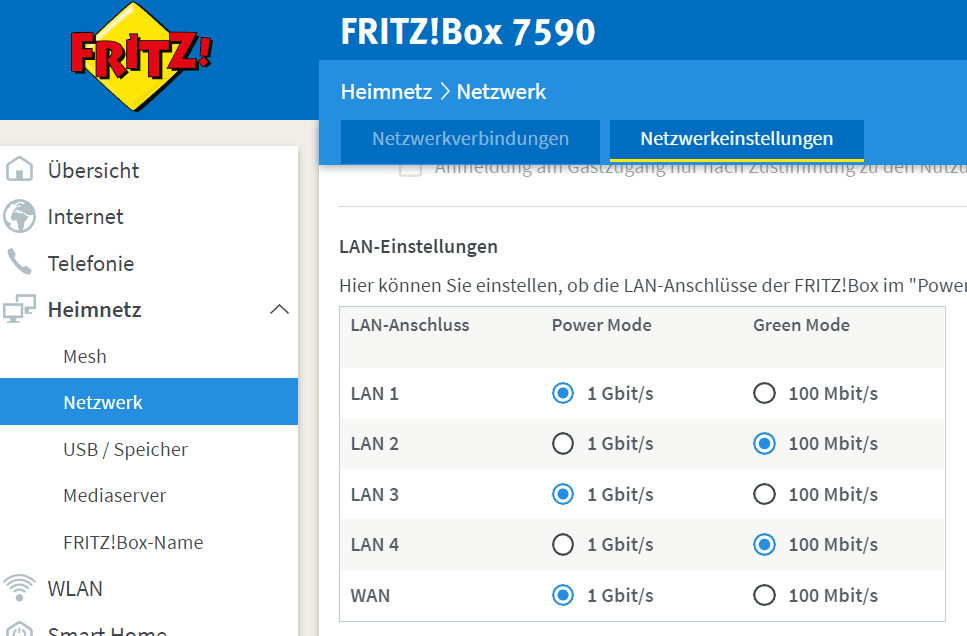This screenshot has width=967, height=636.
Task: Set LAN 2 to 1 Gbit/s Power Mode
Action: coord(562,444)
